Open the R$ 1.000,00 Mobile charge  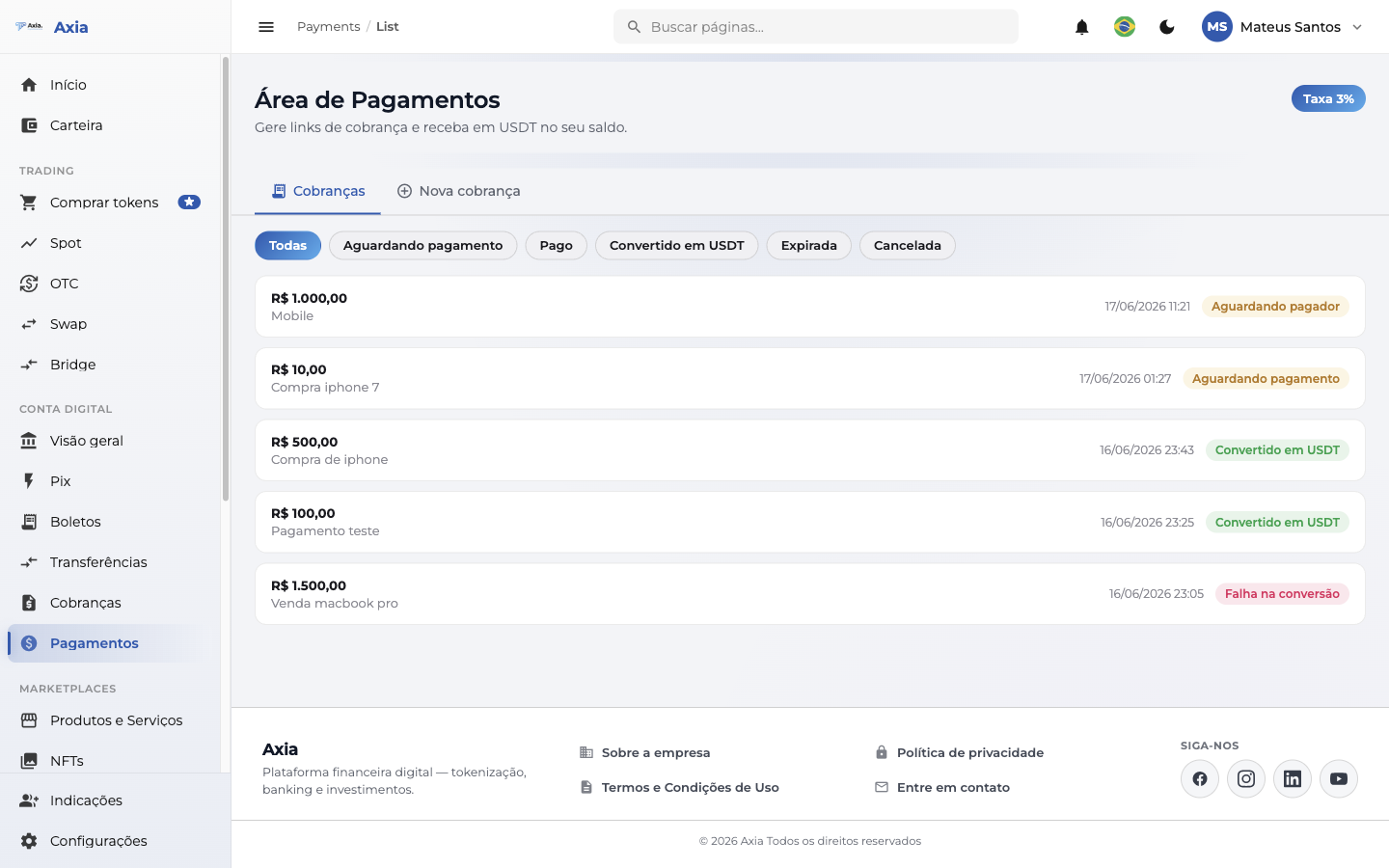[810, 307]
